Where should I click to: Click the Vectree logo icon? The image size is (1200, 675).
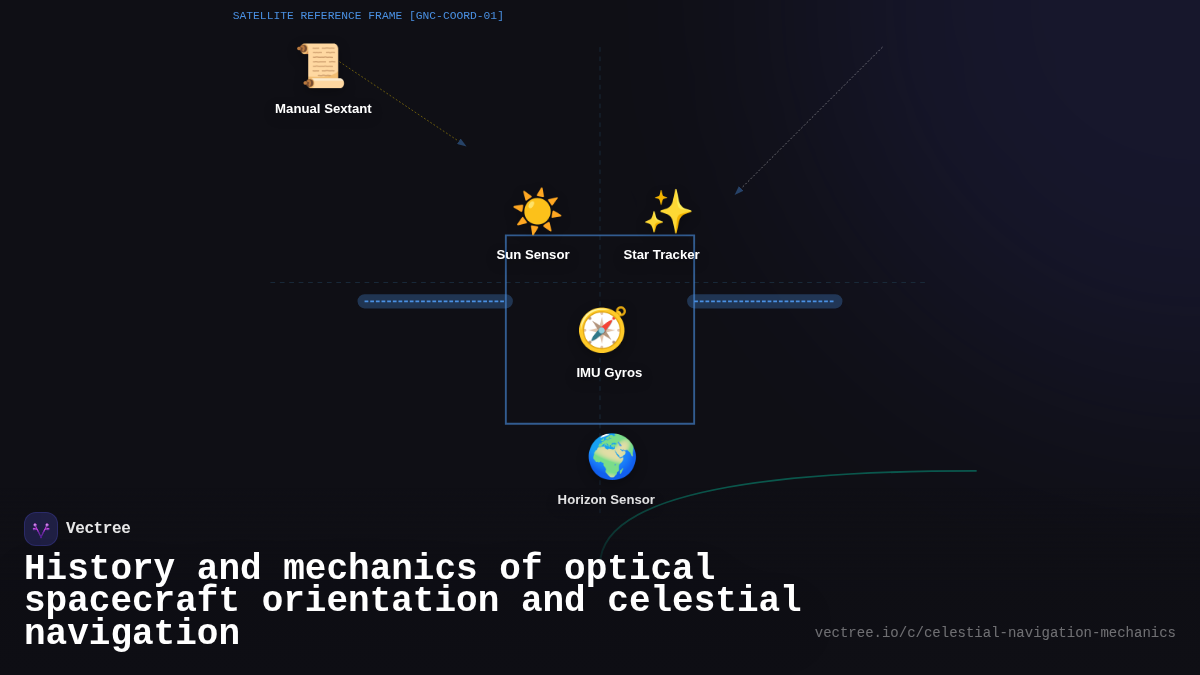tap(41, 528)
